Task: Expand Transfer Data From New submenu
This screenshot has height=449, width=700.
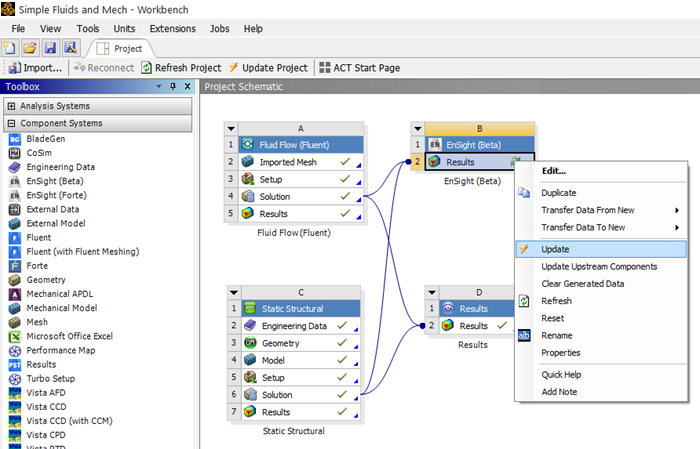Action: (x=601, y=210)
